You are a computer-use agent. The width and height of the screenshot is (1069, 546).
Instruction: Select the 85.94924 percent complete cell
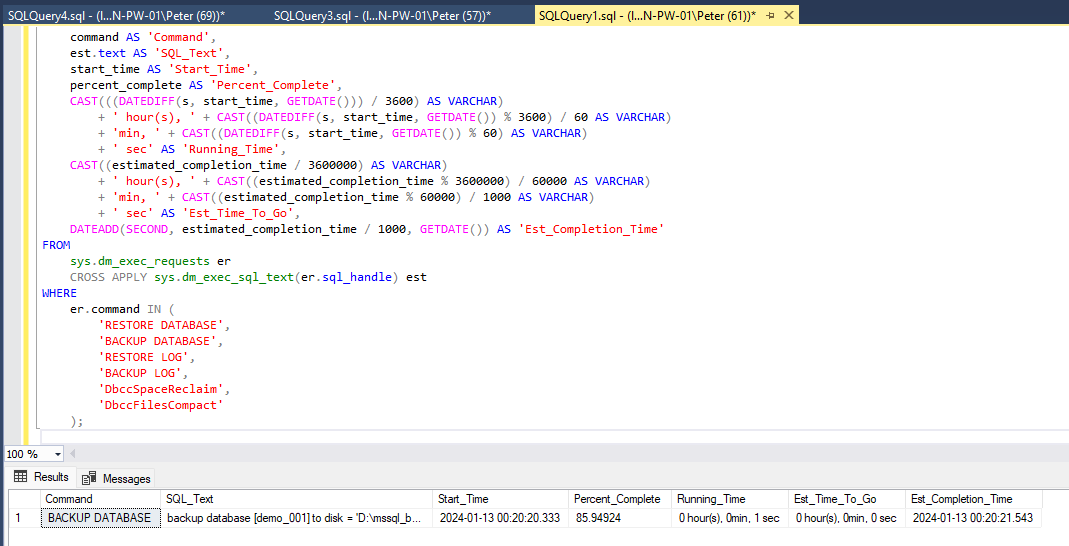(597, 518)
